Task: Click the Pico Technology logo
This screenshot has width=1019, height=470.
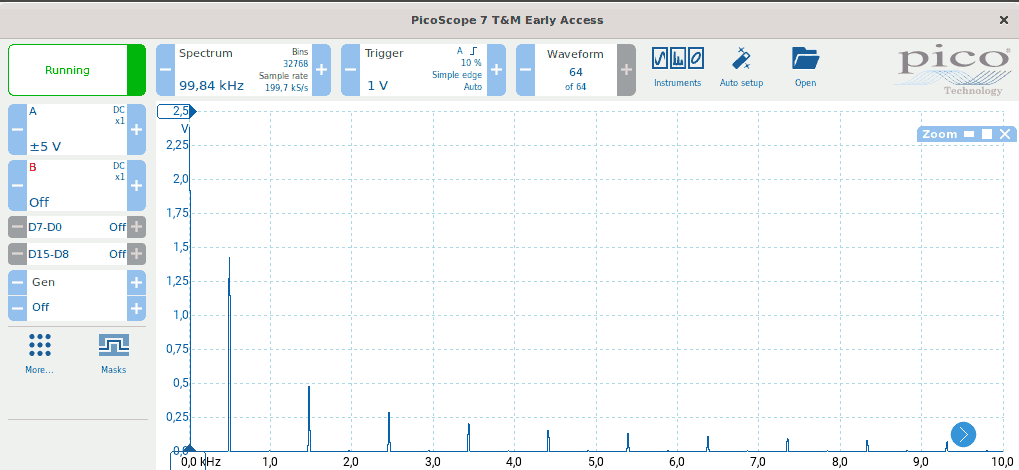Action: coord(954,70)
